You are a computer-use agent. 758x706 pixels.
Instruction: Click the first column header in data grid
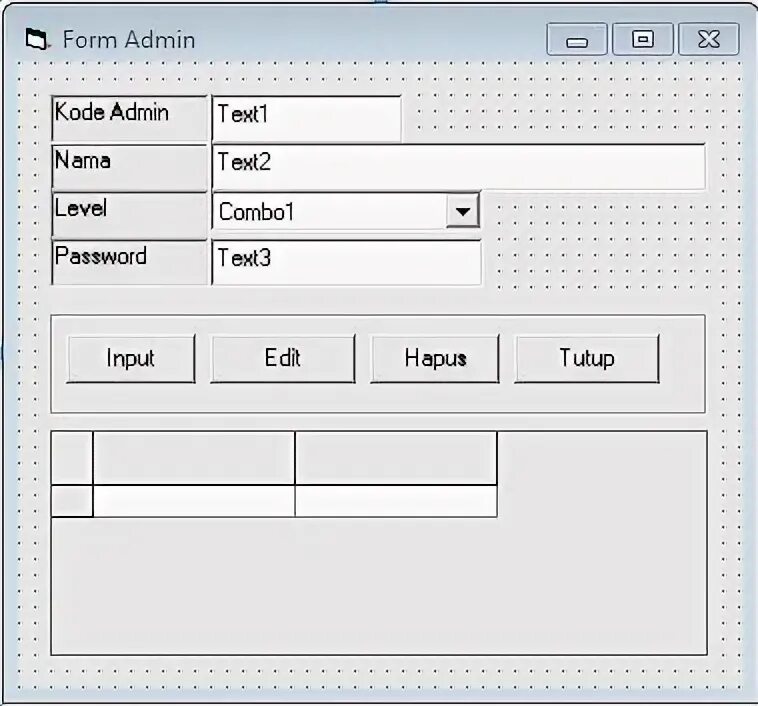[x=194, y=458]
